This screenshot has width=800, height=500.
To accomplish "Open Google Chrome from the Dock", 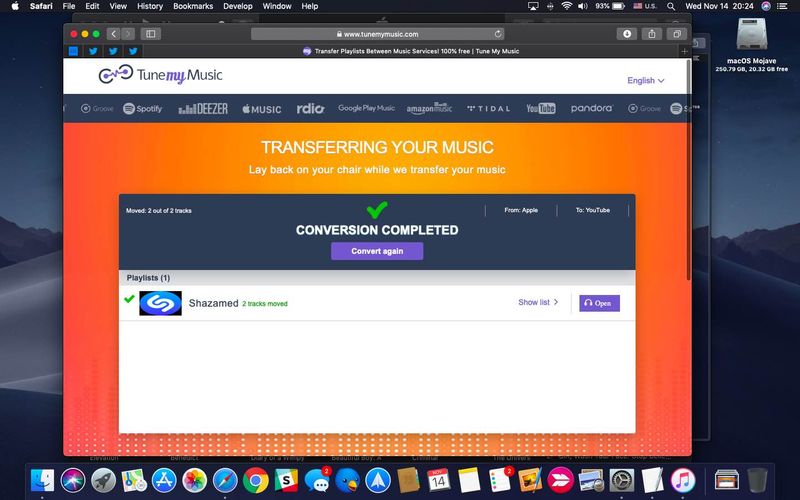I will click(256, 480).
